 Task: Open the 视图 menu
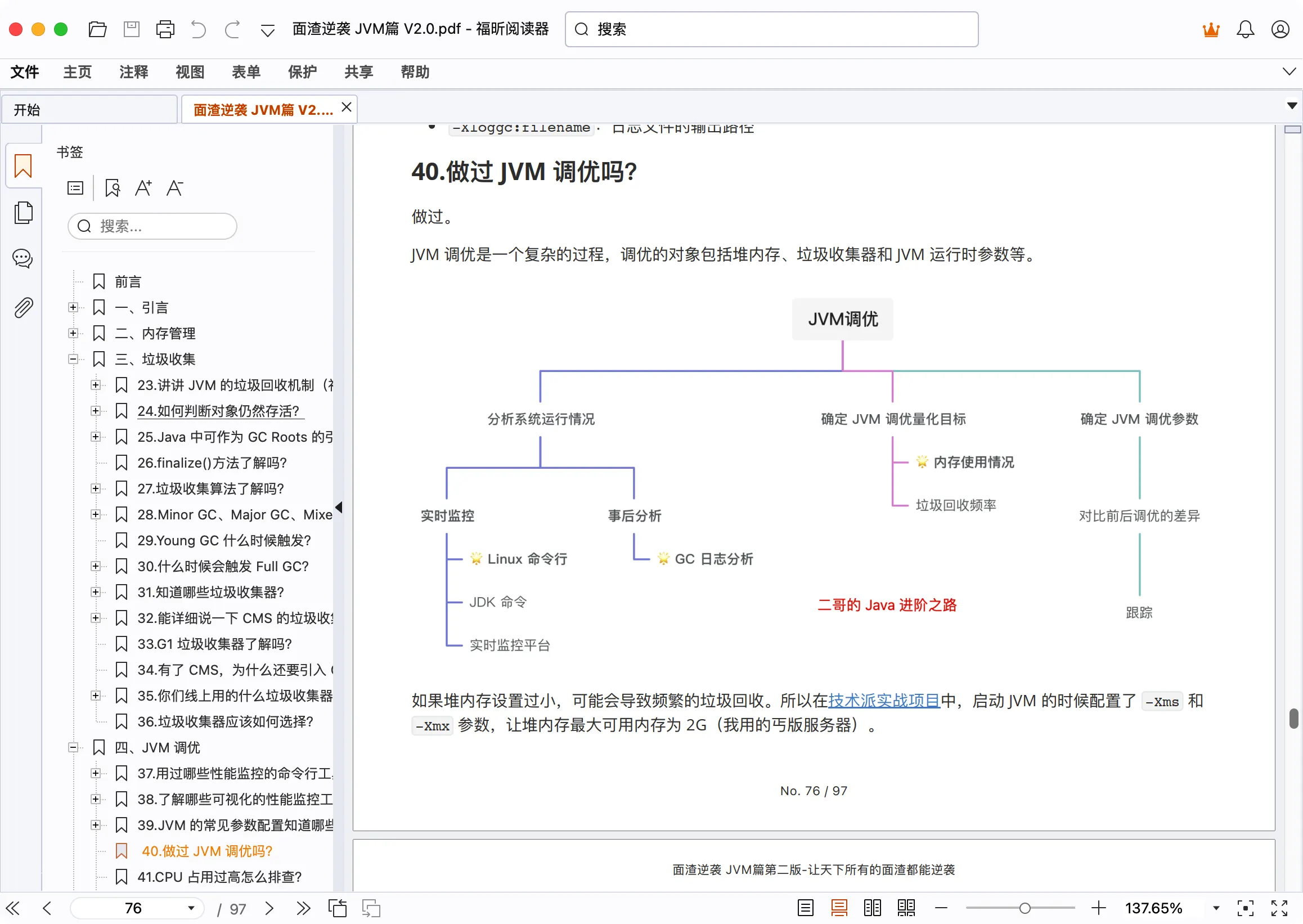coord(190,72)
